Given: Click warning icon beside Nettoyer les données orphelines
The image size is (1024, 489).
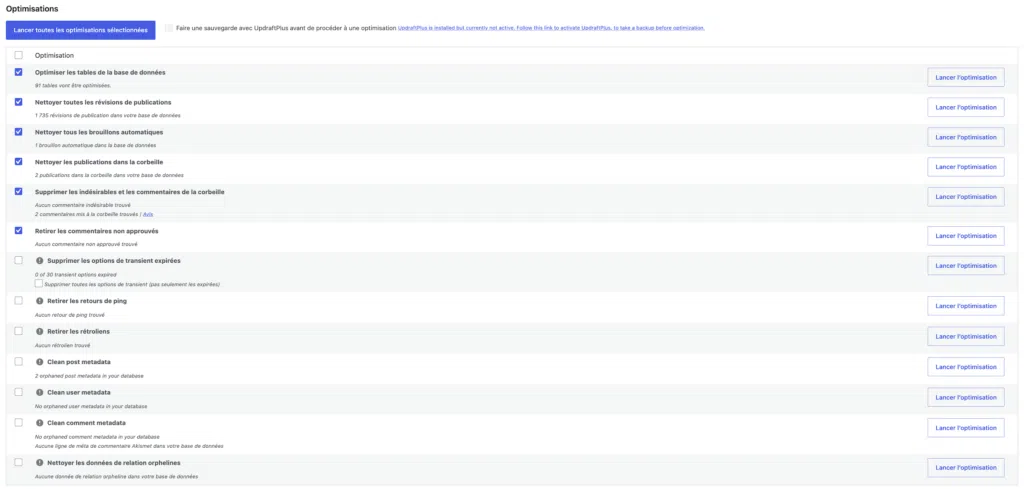Looking at the screenshot, I should tap(39, 463).
